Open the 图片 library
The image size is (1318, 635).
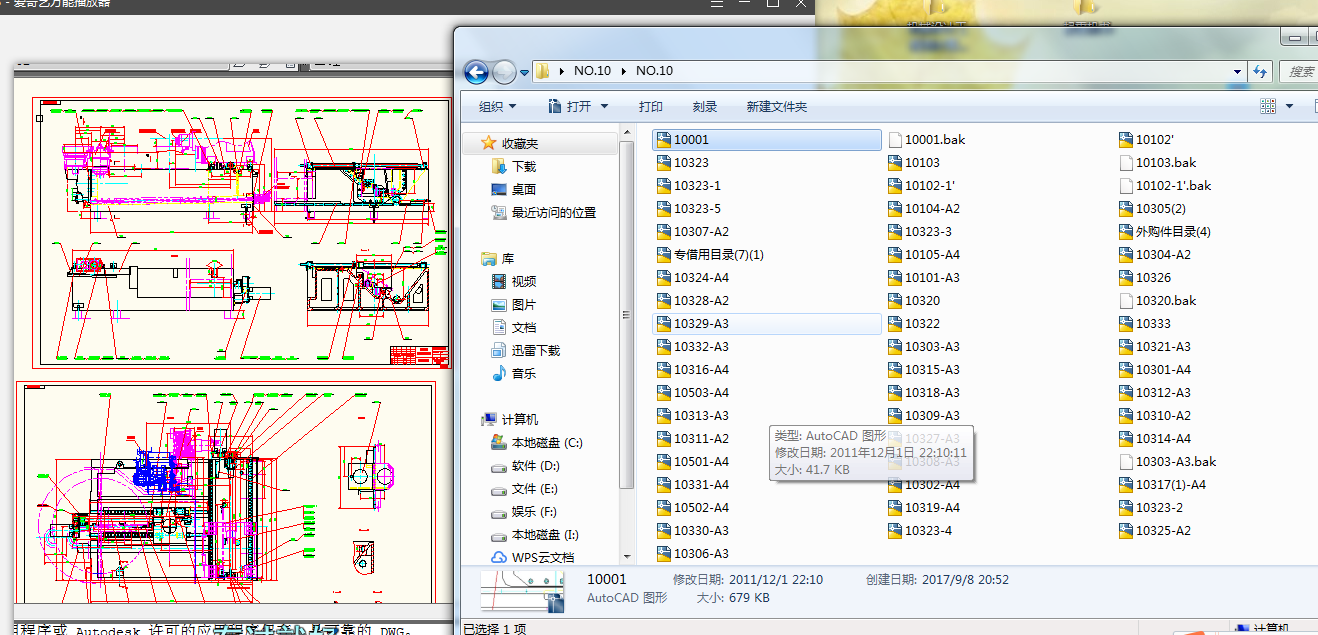[514, 305]
